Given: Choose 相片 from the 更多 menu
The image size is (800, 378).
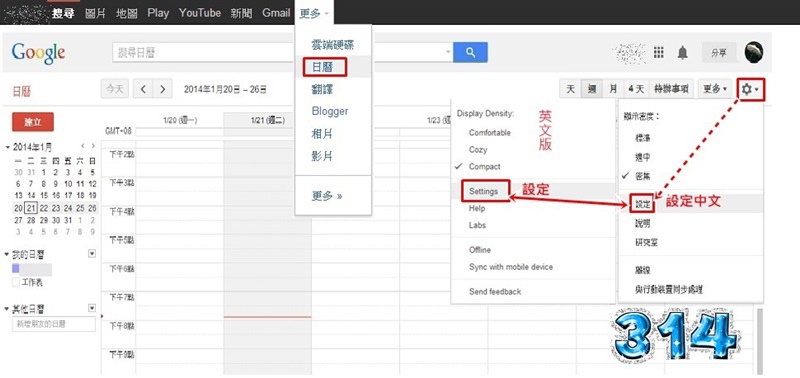Looking at the screenshot, I should point(322,134).
